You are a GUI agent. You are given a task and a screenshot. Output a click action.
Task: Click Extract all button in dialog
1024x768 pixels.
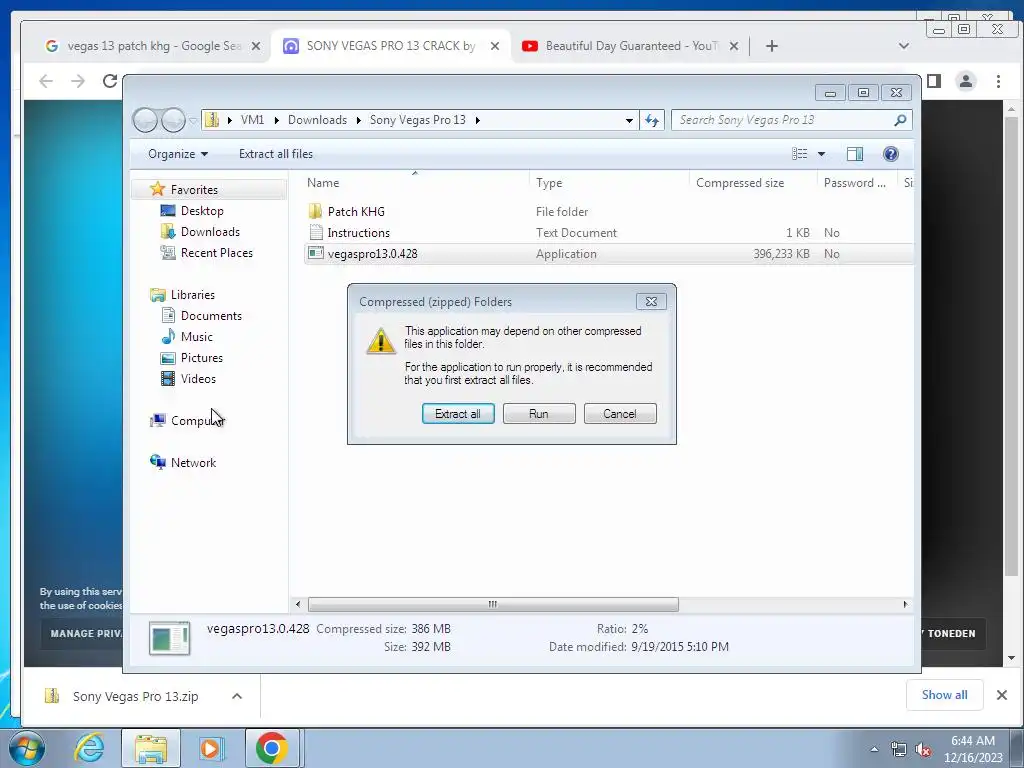458,413
